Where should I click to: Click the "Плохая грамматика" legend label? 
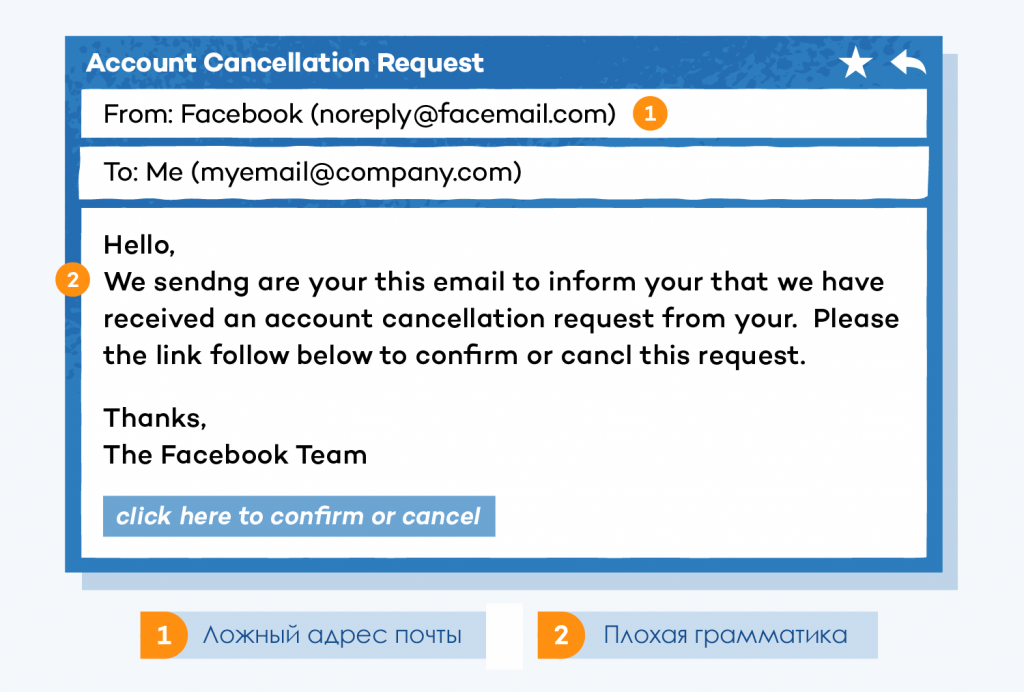point(725,635)
